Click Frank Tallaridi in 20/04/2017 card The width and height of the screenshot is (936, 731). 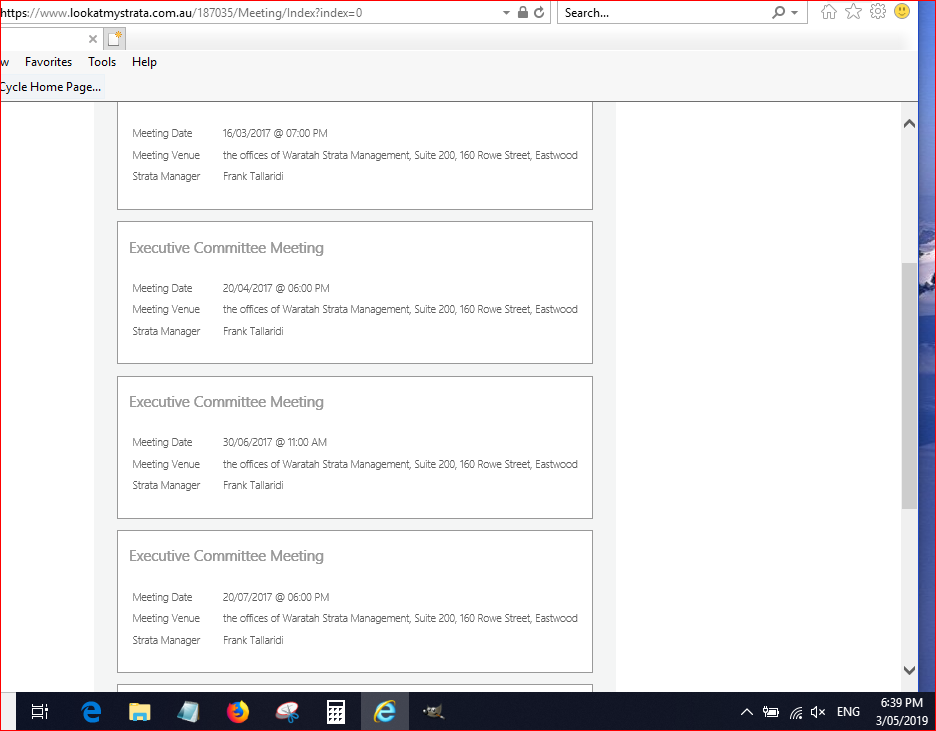click(x=253, y=331)
